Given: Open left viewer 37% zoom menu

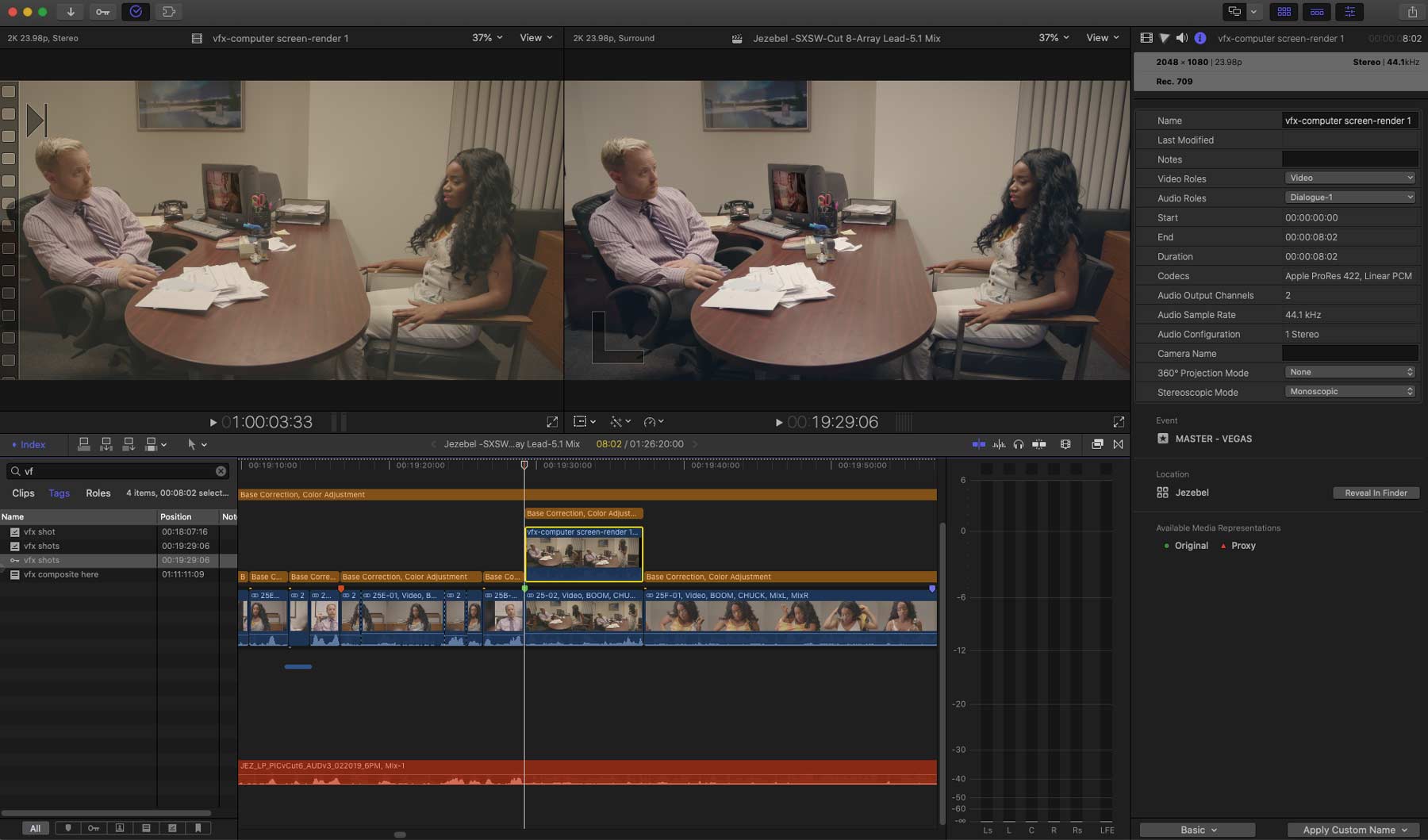Looking at the screenshot, I should [x=487, y=37].
